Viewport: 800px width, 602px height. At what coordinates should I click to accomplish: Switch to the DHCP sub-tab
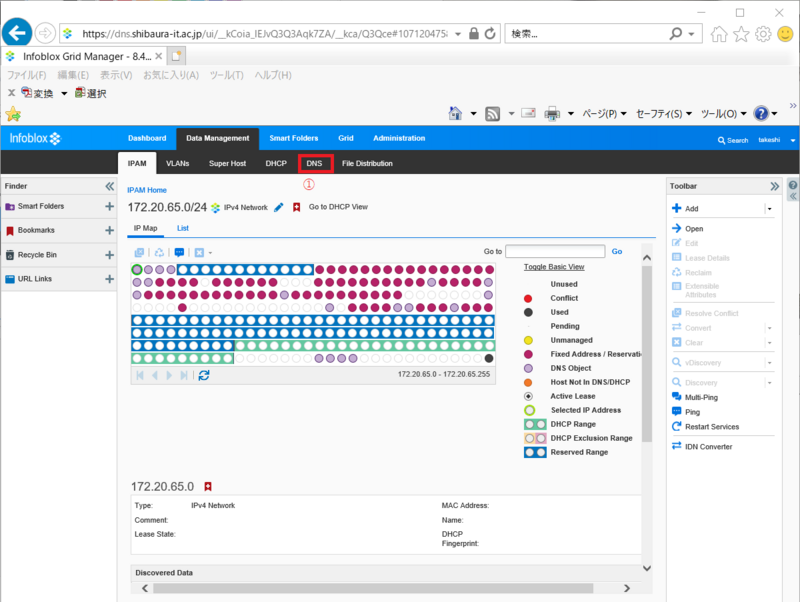[x=276, y=163]
